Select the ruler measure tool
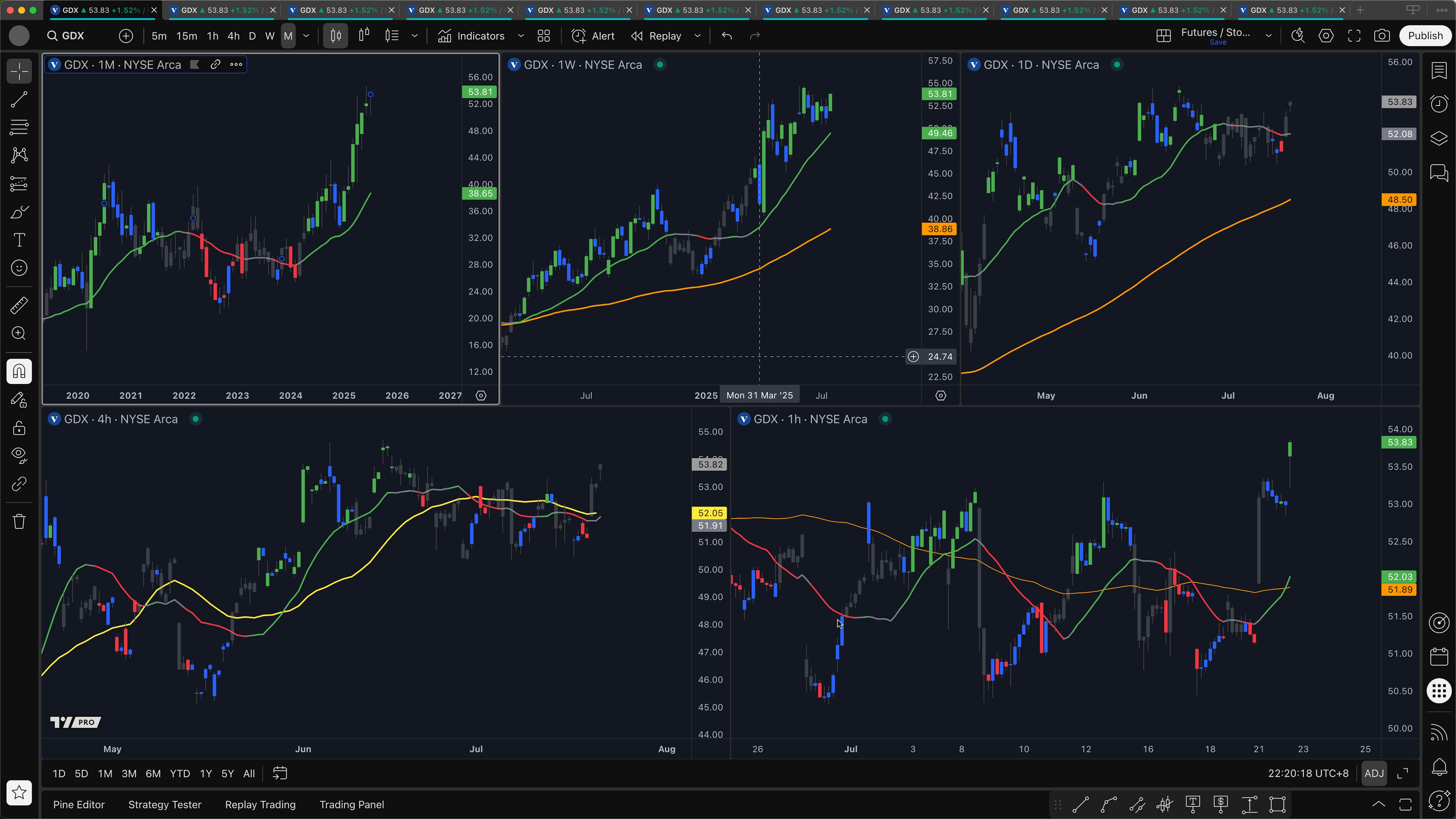 pos(19,305)
